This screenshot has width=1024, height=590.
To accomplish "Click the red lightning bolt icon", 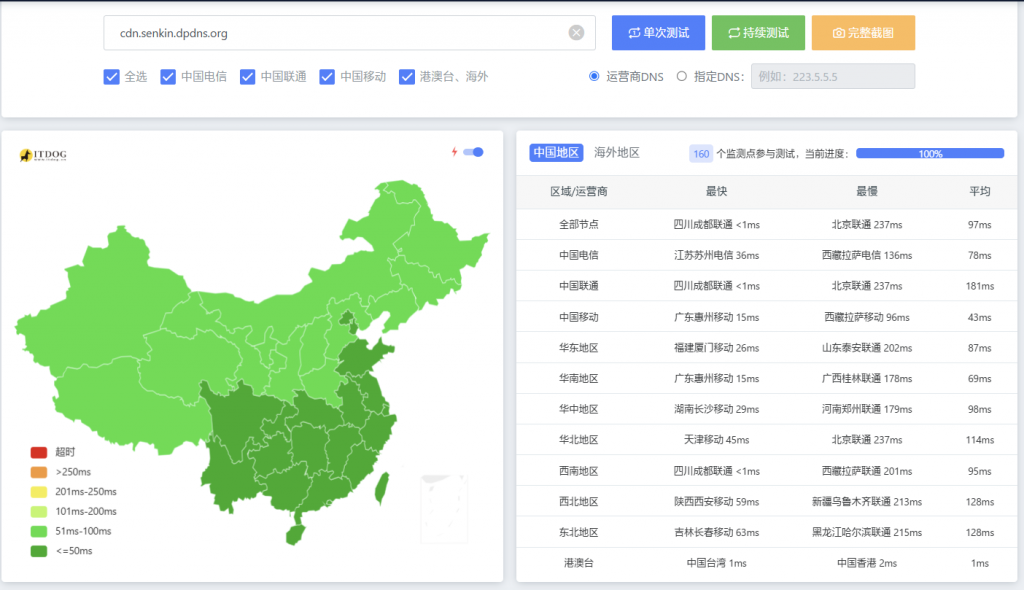I will 454,152.
